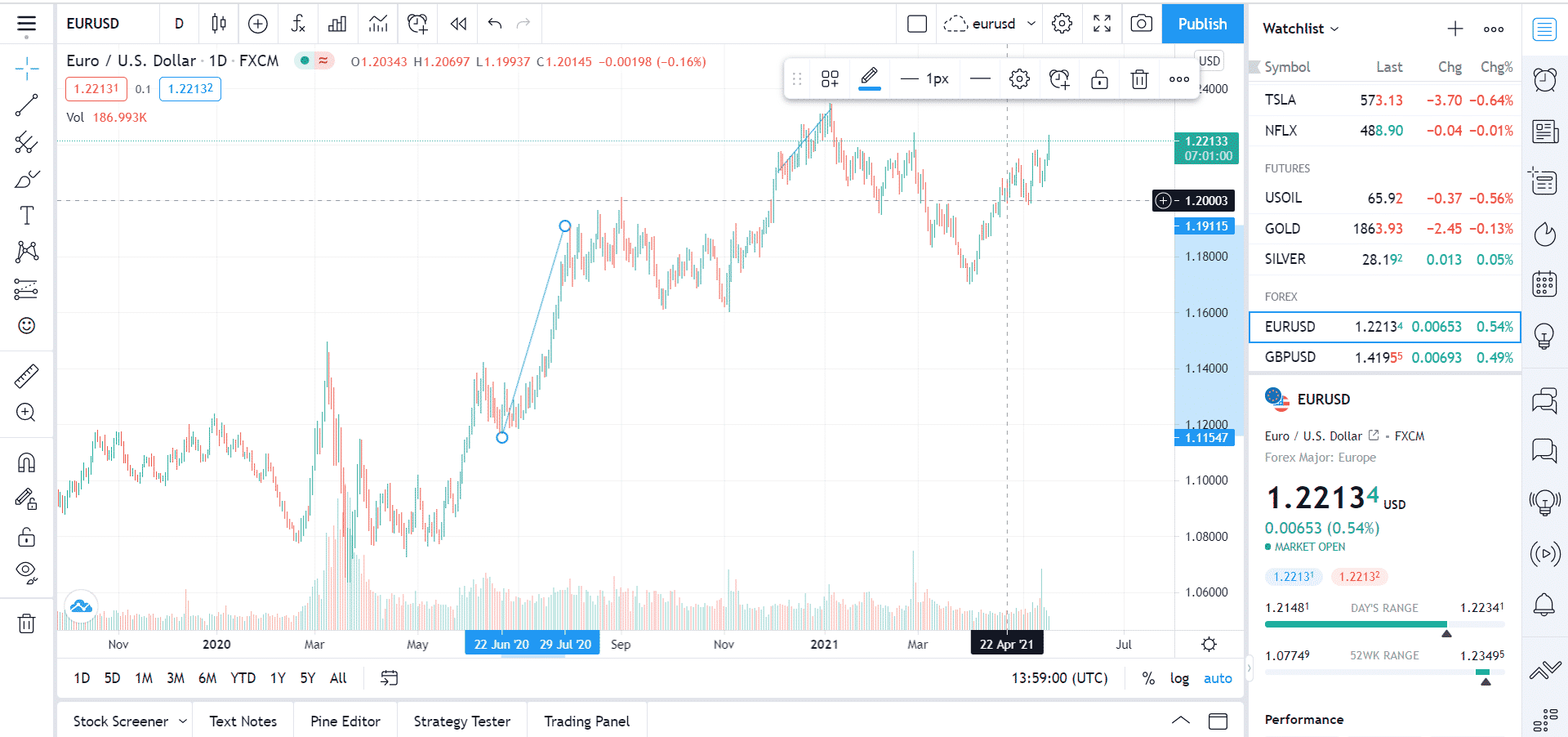
Task: Toggle lock all drawing tools
Action: 26,536
